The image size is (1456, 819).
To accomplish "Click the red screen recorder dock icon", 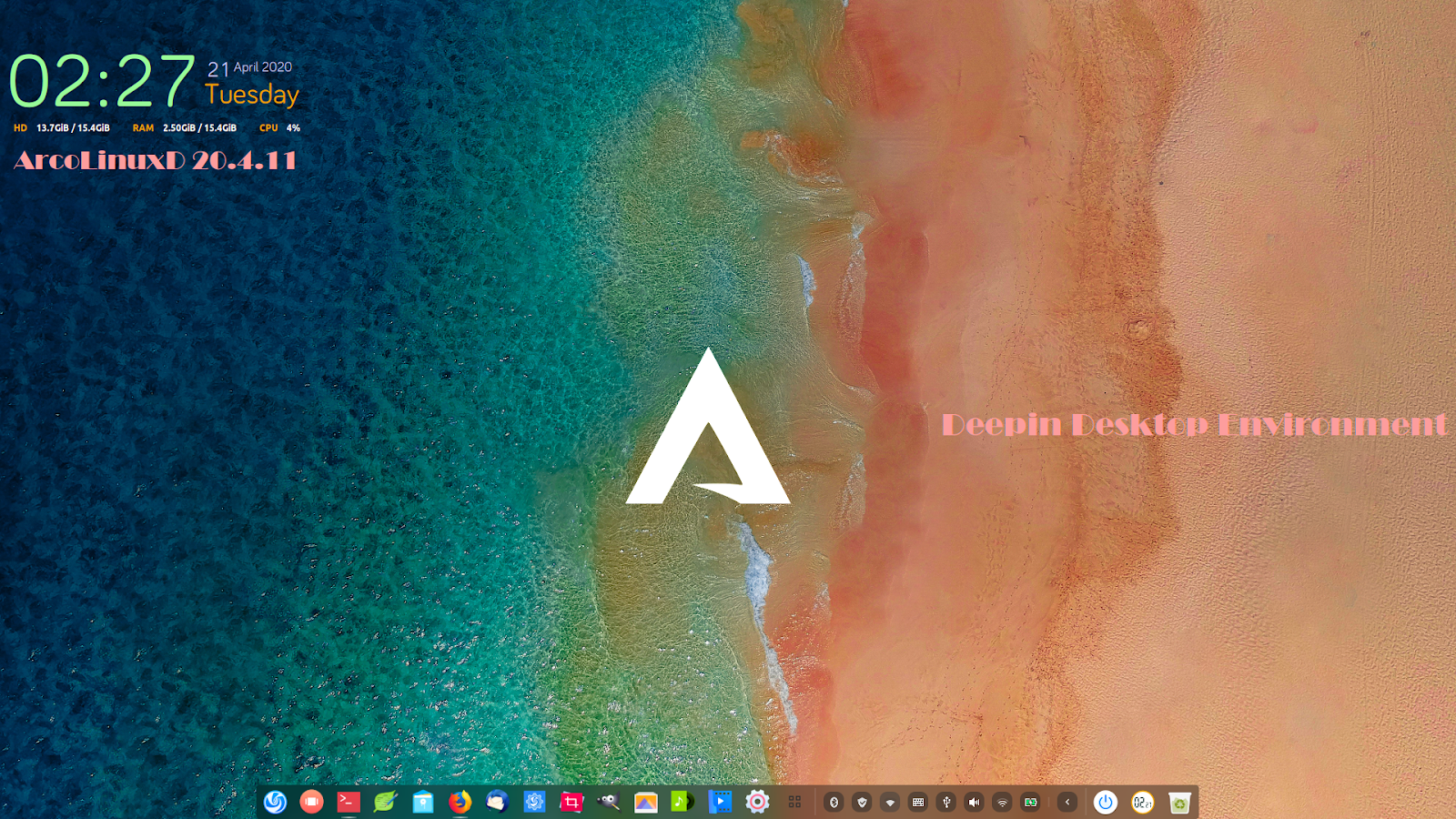I will 312,802.
